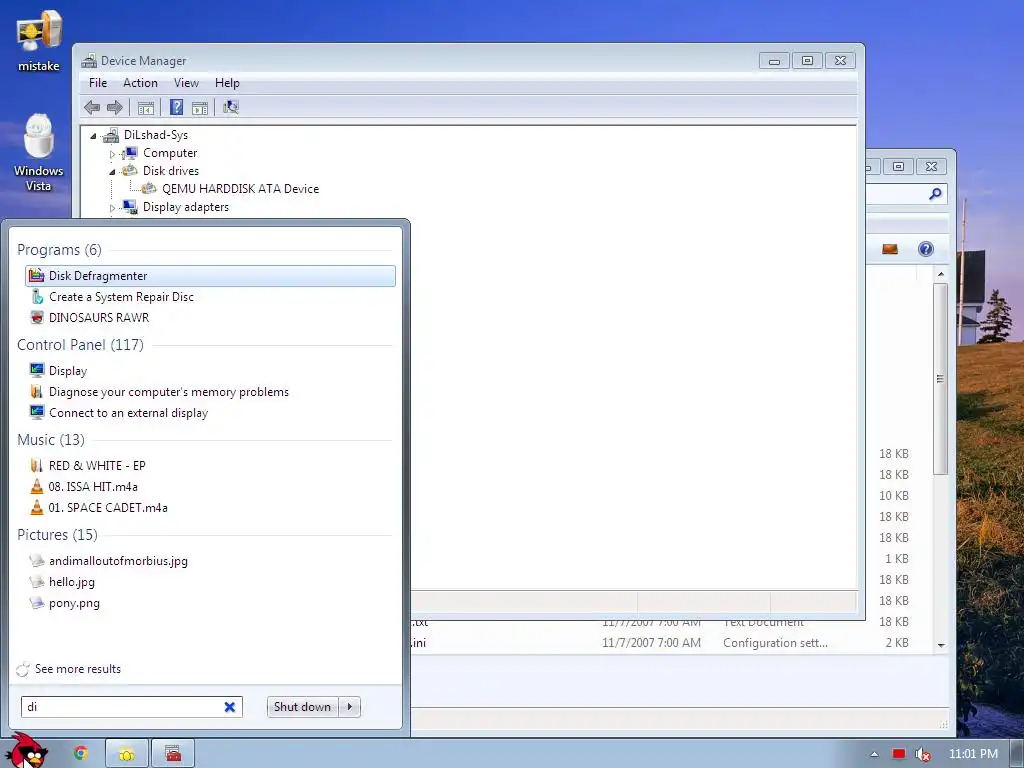Open the File menu
1024x768 pixels.
98,83
